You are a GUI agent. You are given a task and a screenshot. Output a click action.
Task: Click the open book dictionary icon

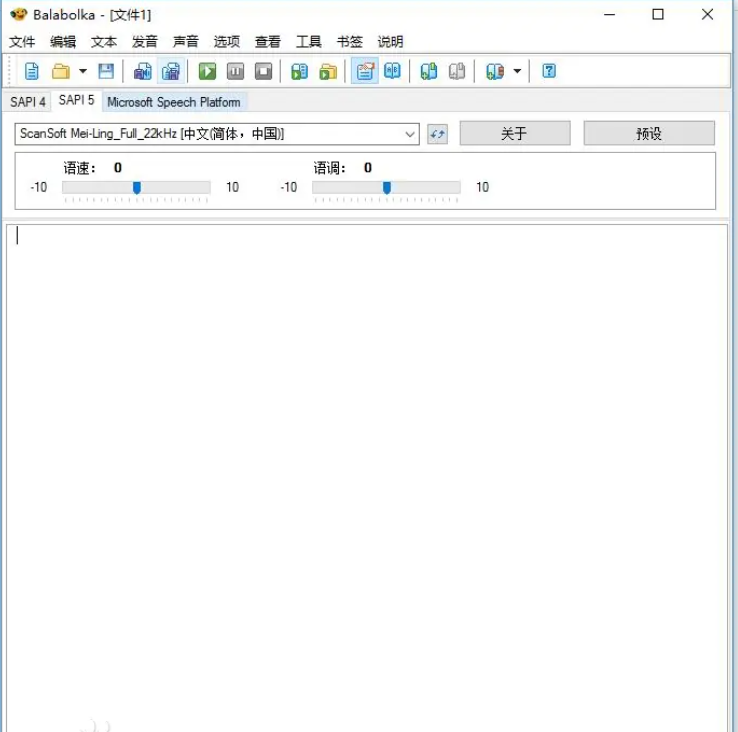(392, 72)
